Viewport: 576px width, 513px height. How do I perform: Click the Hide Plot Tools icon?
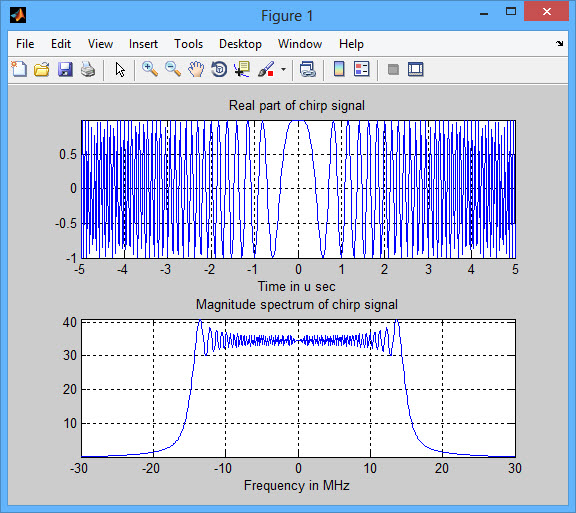click(393, 69)
